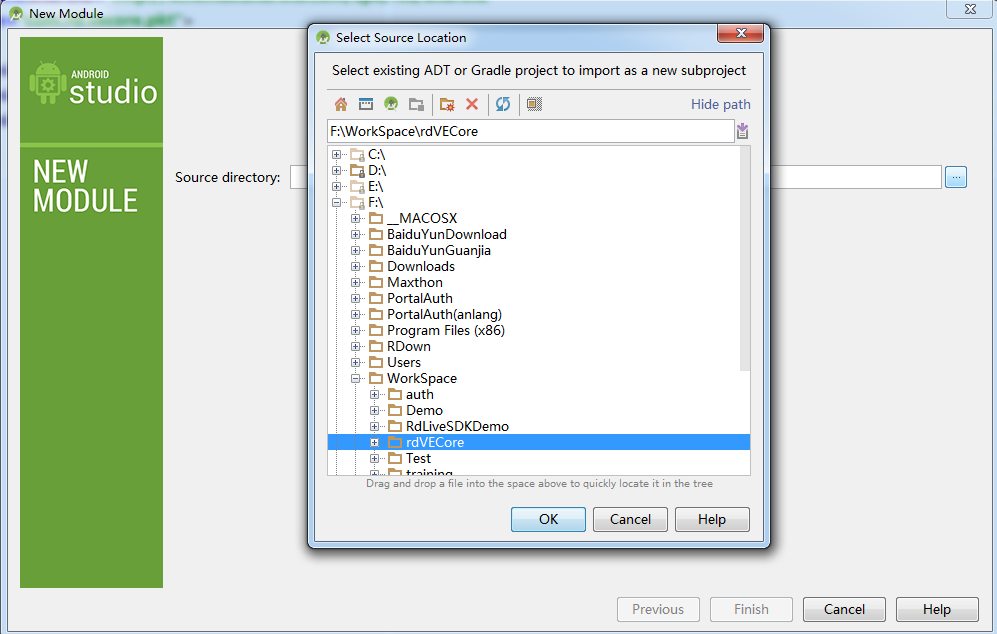Expand the Demo folder node
The width and height of the screenshot is (997, 634).
tap(375, 411)
